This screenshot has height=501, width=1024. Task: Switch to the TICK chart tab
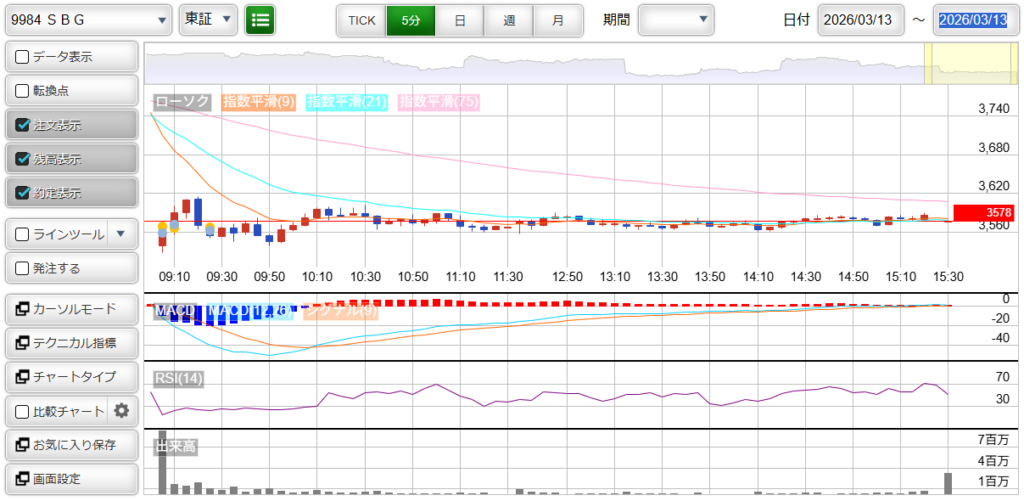pyautogui.click(x=361, y=20)
